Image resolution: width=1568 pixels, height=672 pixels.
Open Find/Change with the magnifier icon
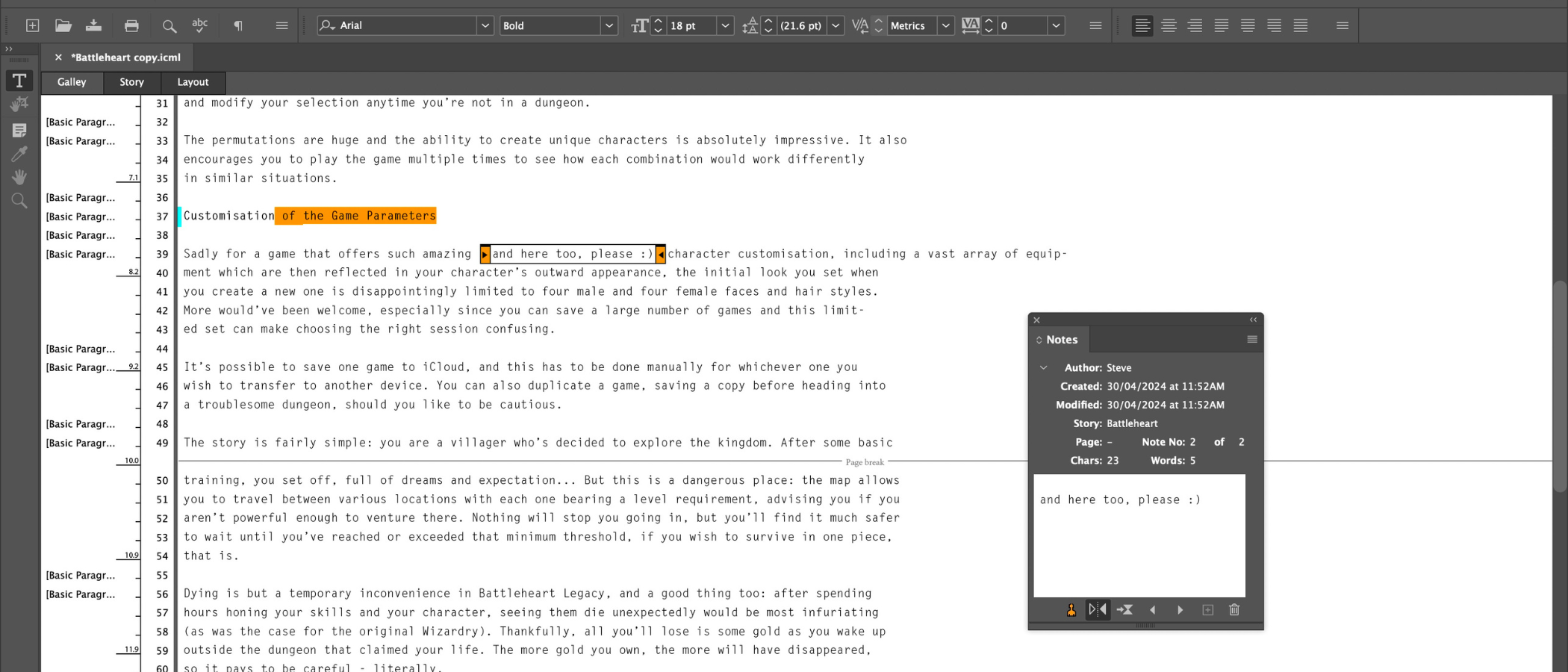(169, 26)
